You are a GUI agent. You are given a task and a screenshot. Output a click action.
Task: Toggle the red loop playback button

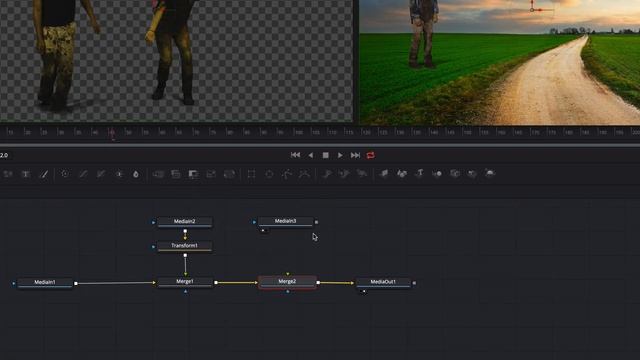[371, 155]
